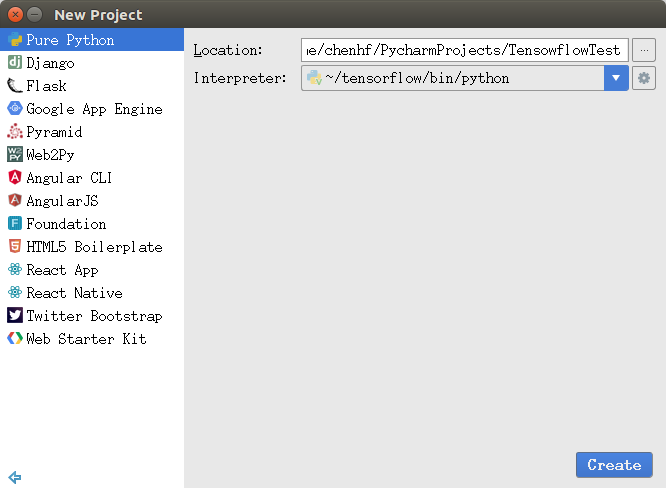666x488 pixels.
Task: Select Pure Python project type
Action: 92,39
